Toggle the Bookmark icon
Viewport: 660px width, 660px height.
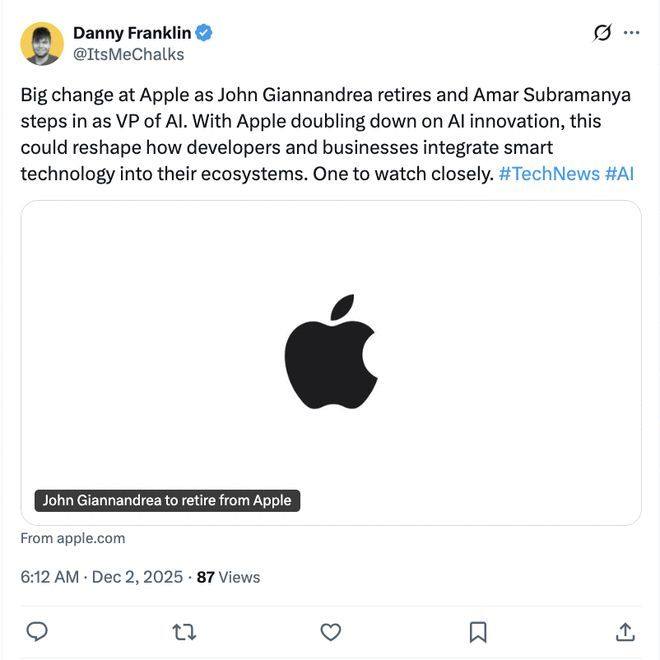tap(478, 632)
